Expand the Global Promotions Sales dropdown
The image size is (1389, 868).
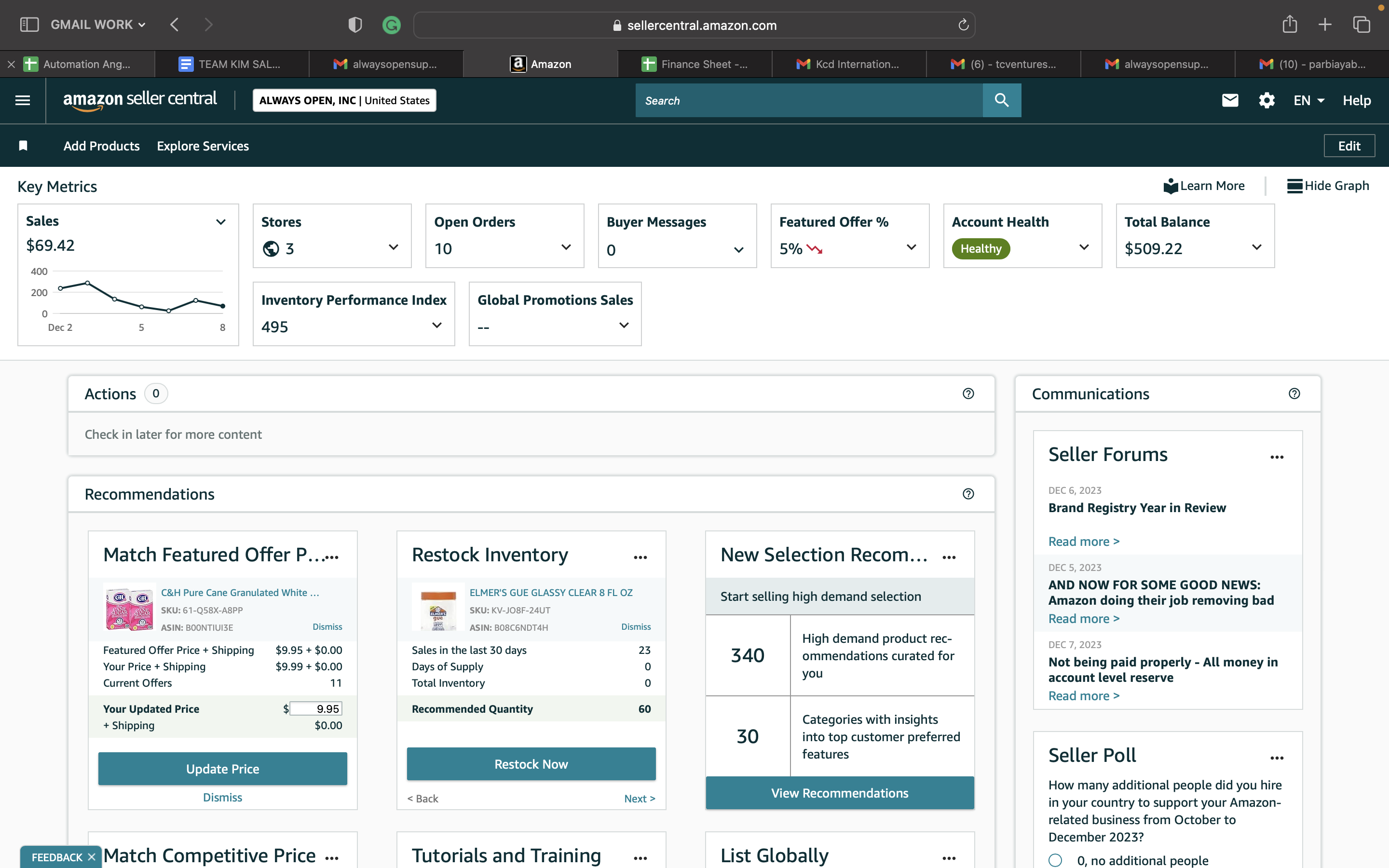624,325
